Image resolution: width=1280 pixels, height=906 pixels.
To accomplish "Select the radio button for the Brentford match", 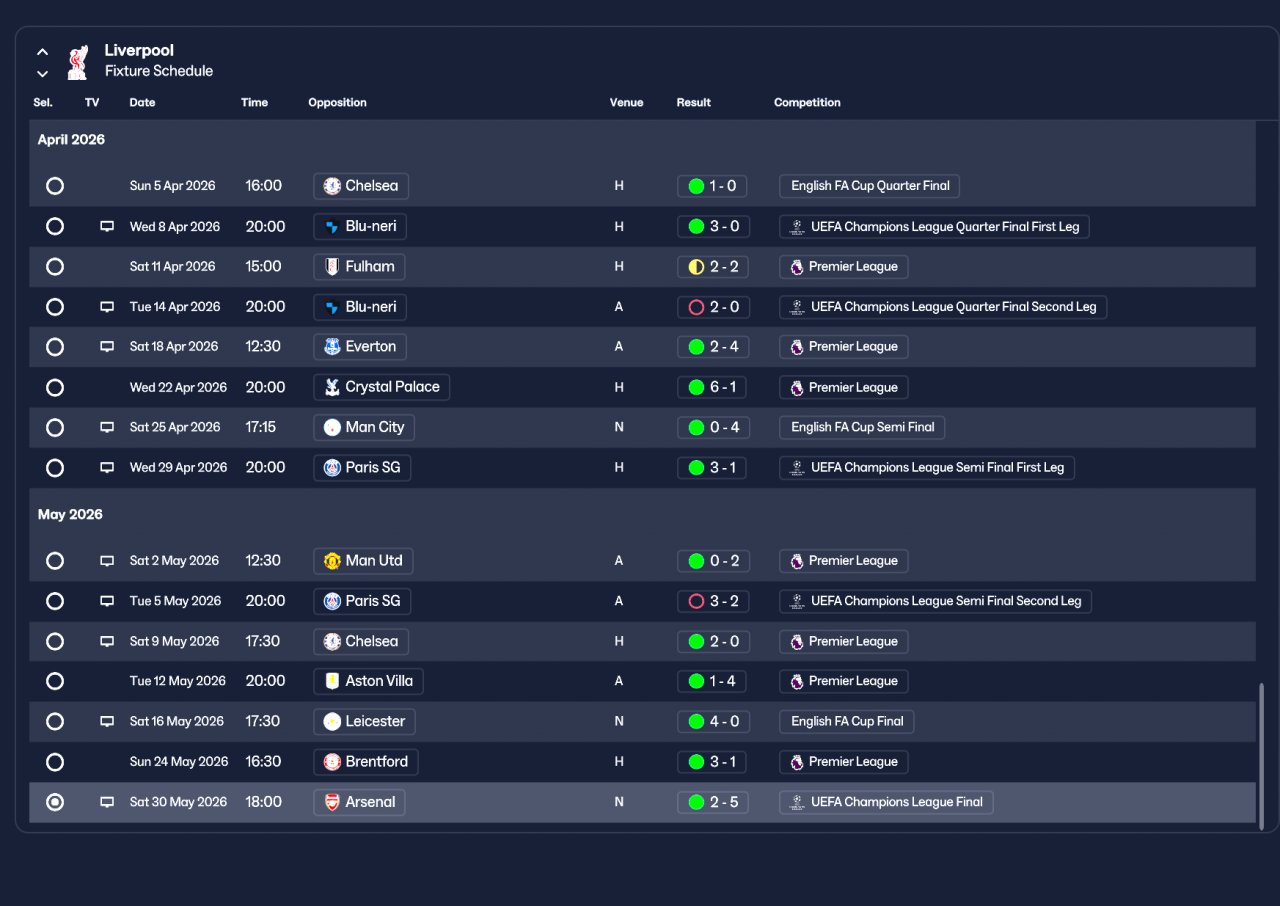I will (55, 762).
